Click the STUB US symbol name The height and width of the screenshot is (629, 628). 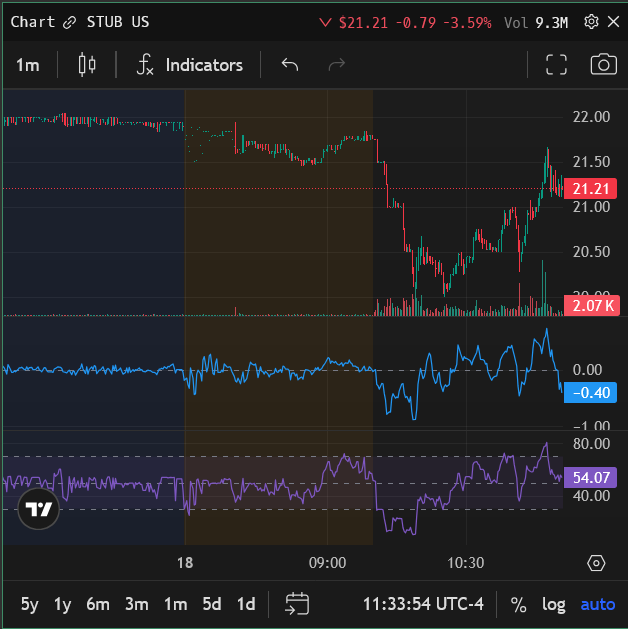(118, 22)
